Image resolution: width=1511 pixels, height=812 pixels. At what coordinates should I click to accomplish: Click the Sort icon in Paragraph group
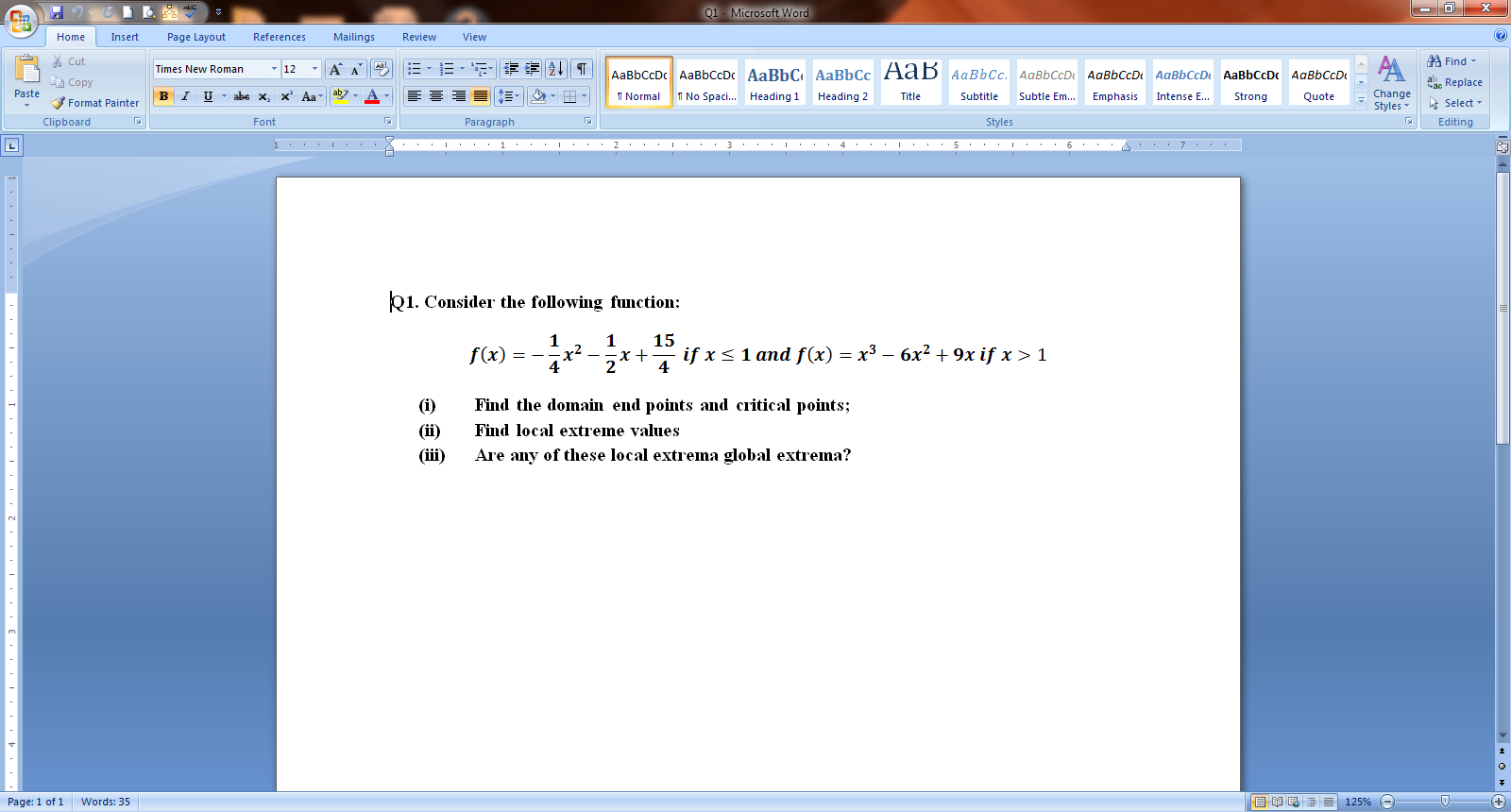pyautogui.click(x=556, y=69)
